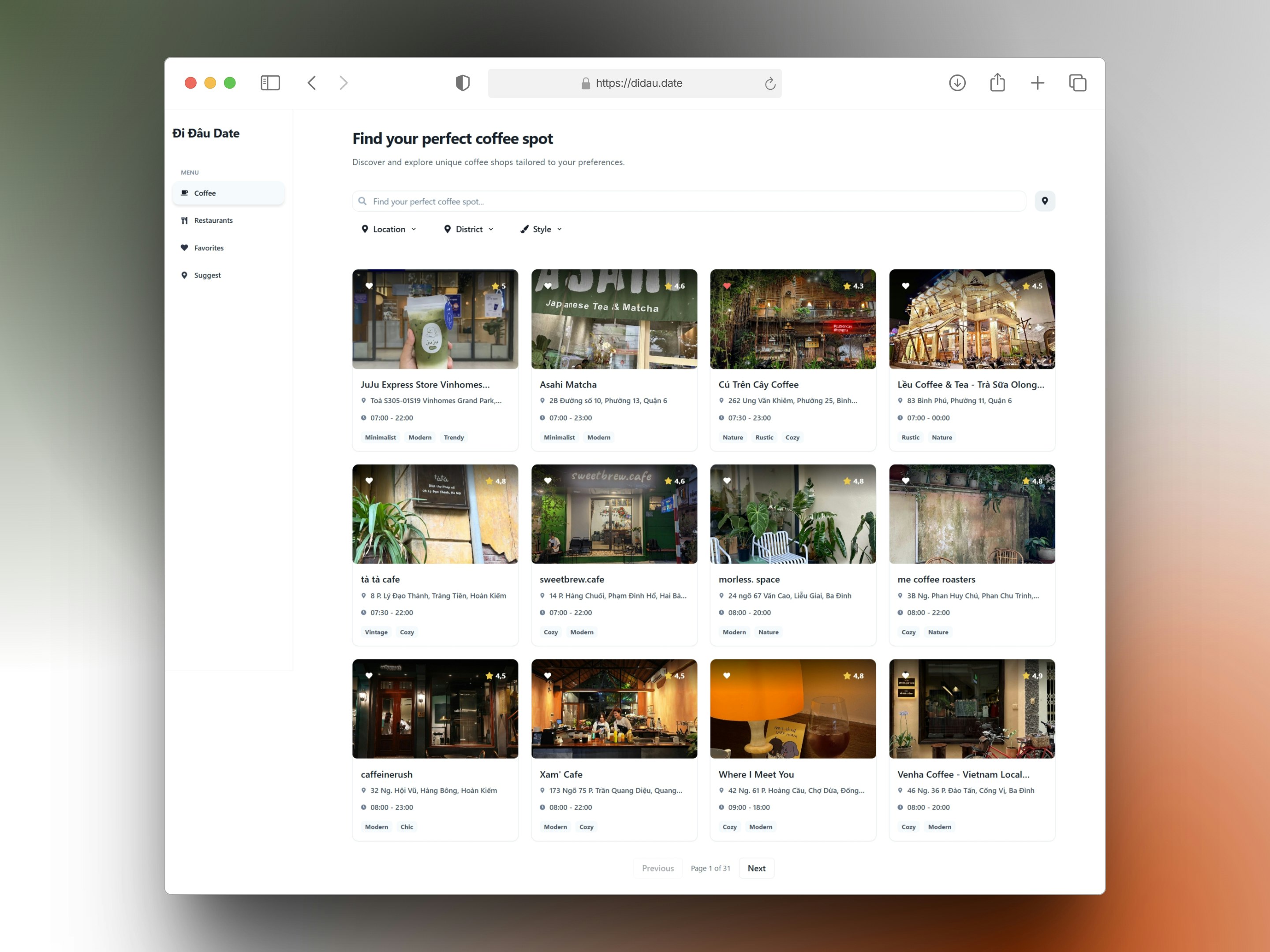Image resolution: width=1270 pixels, height=952 pixels.
Task: Toggle the browser sidebar panel icon
Action: 270,82
